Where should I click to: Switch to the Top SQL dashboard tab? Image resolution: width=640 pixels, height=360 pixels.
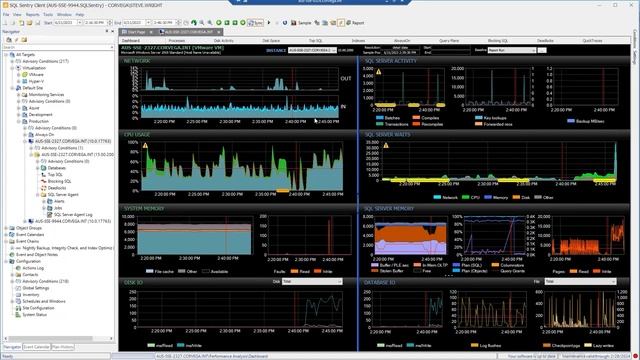click(x=316, y=41)
